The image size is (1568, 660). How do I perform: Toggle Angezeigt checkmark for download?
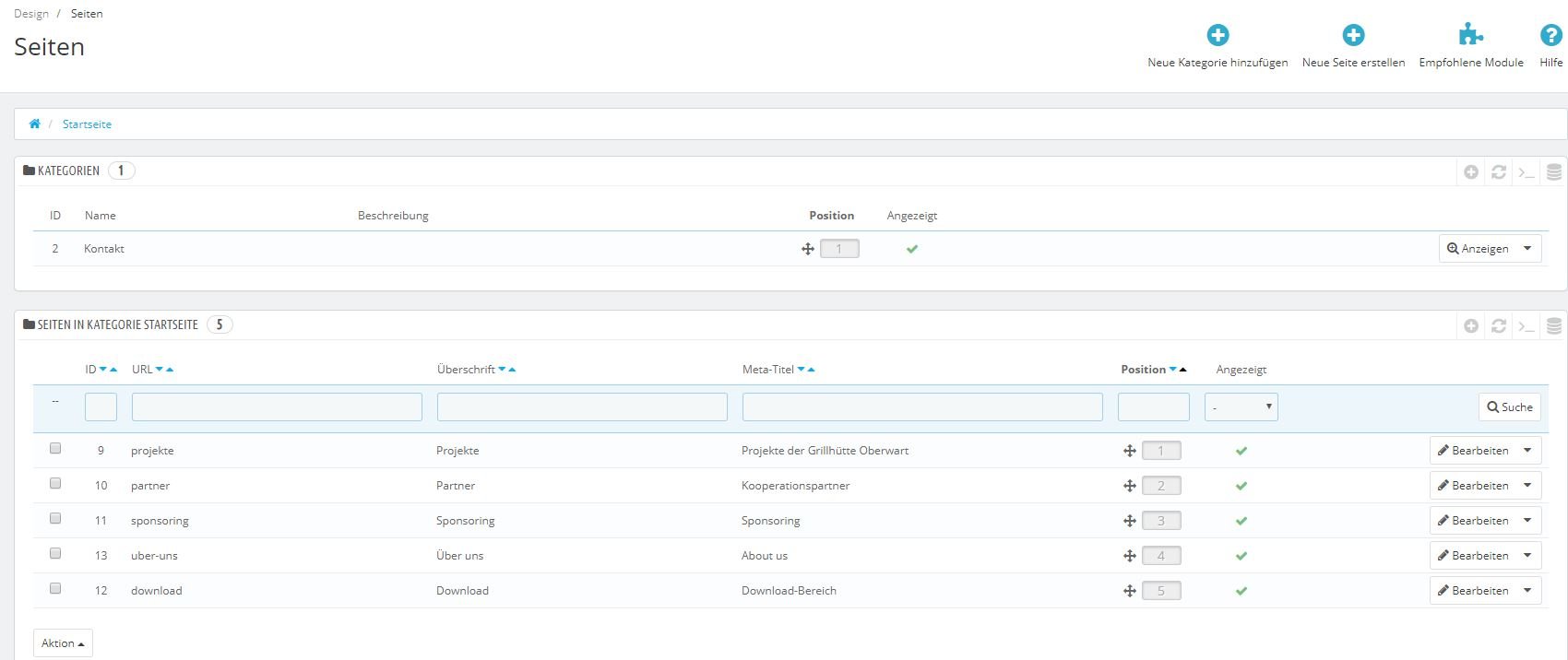click(1241, 591)
